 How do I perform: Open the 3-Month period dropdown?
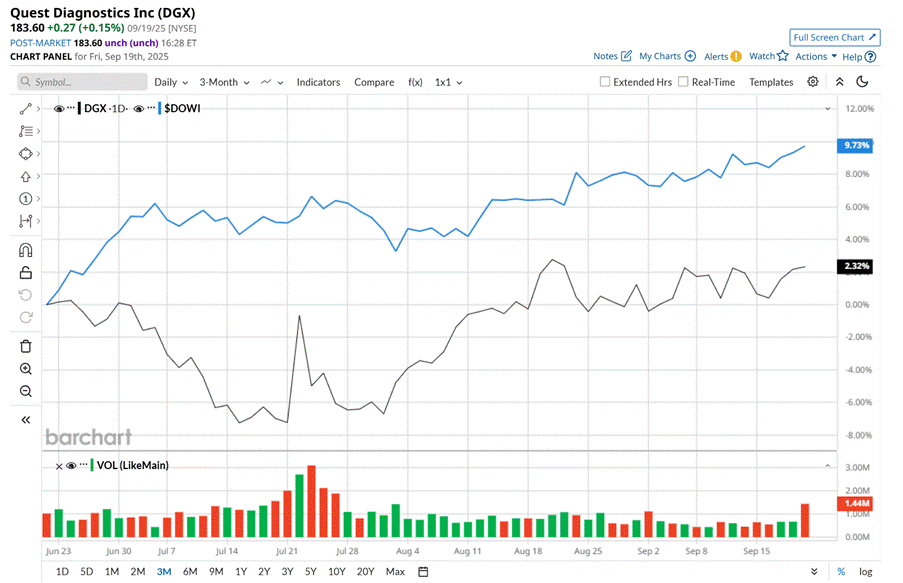click(x=224, y=82)
